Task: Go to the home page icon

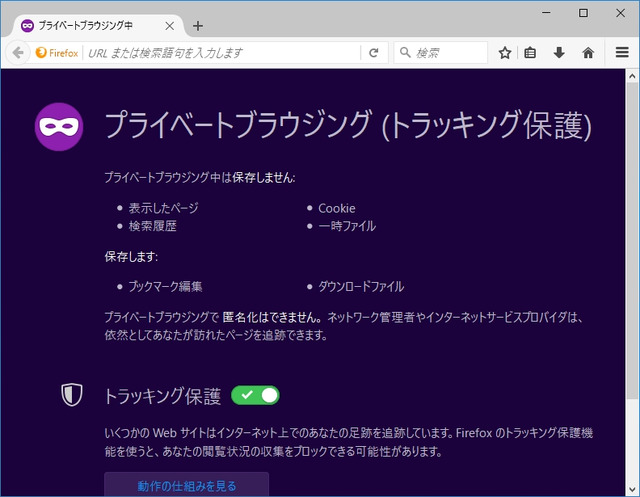Action: pos(588,53)
